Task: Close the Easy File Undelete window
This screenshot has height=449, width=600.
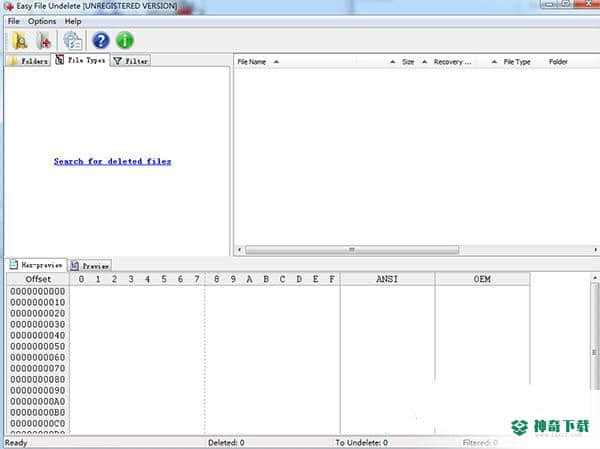Action: pyautogui.click(x=589, y=4)
